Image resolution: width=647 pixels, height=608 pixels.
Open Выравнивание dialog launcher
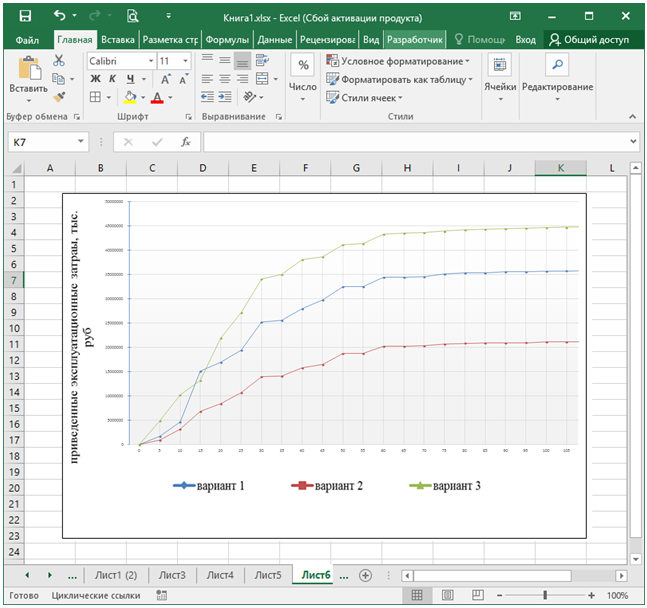click(x=279, y=117)
